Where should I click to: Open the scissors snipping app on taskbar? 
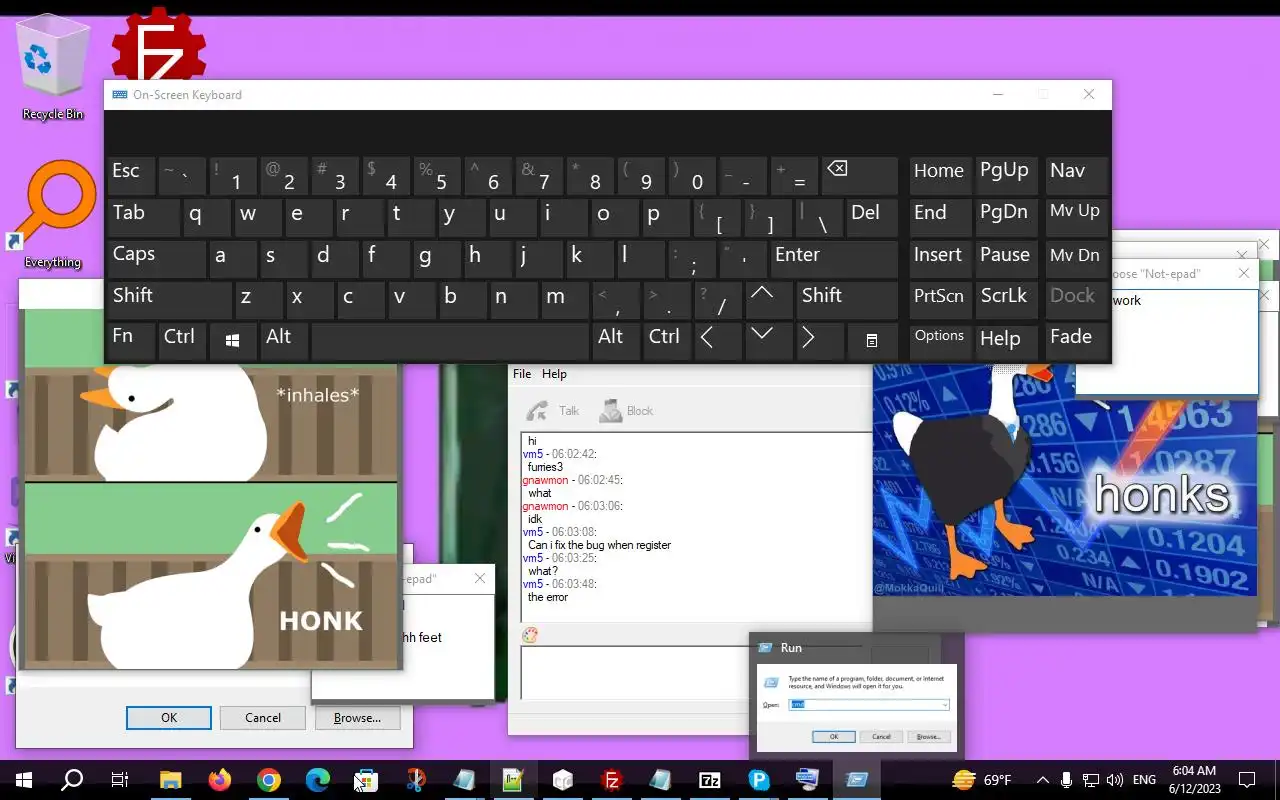[415, 780]
